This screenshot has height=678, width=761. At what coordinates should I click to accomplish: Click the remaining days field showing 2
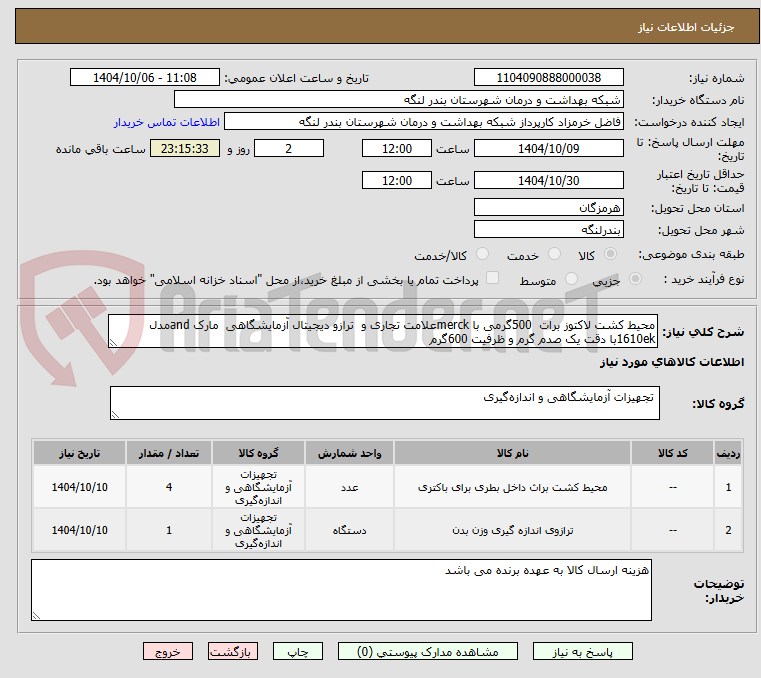tap(289, 149)
